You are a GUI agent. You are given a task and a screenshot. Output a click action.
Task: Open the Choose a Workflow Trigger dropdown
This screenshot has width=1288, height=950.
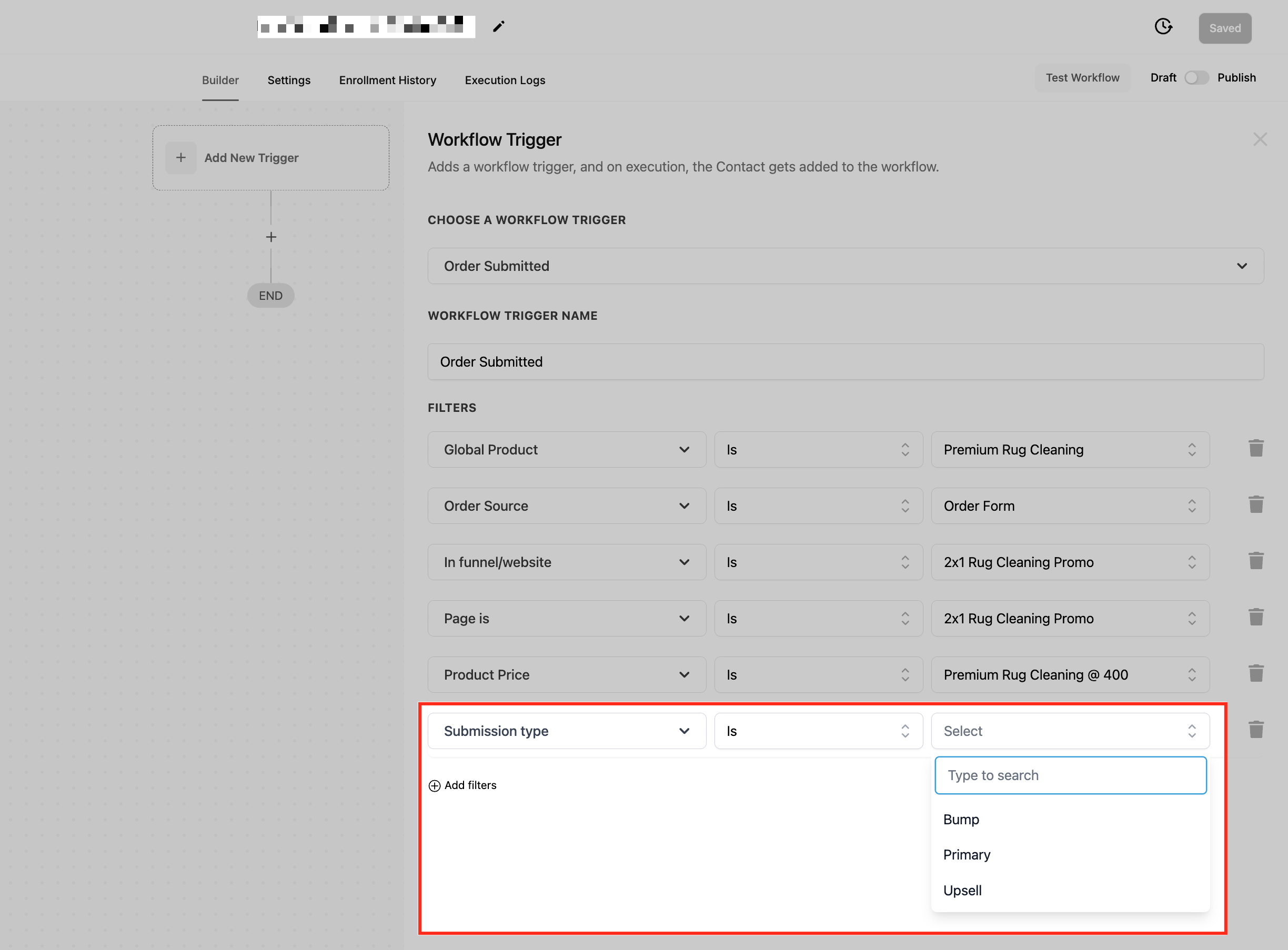coord(845,266)
